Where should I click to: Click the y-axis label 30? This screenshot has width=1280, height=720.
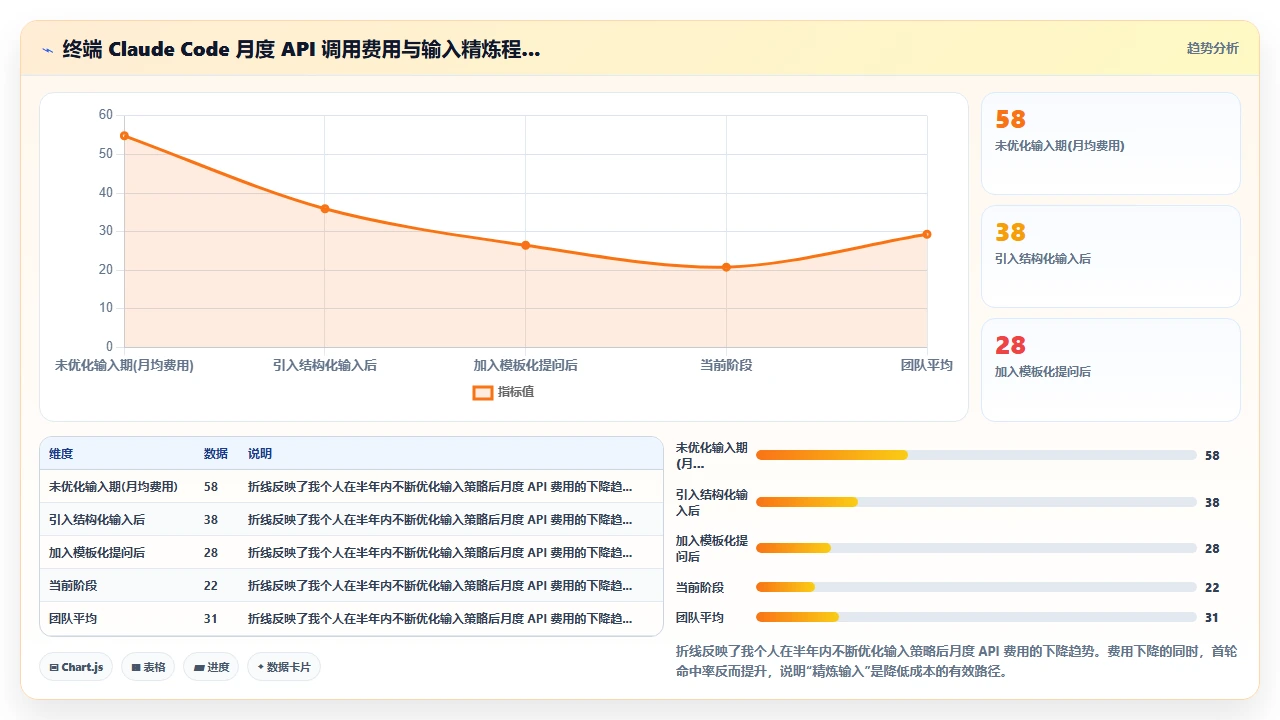coord(106,231)
